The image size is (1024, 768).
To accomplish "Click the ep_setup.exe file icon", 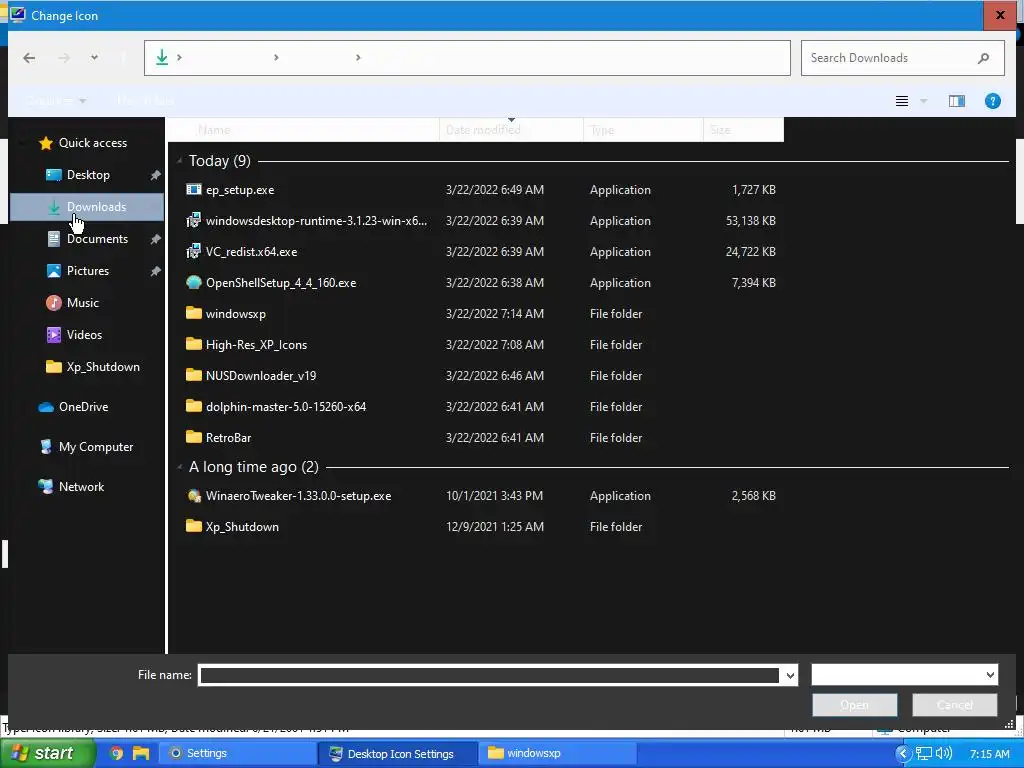I will tap(193, 189).
